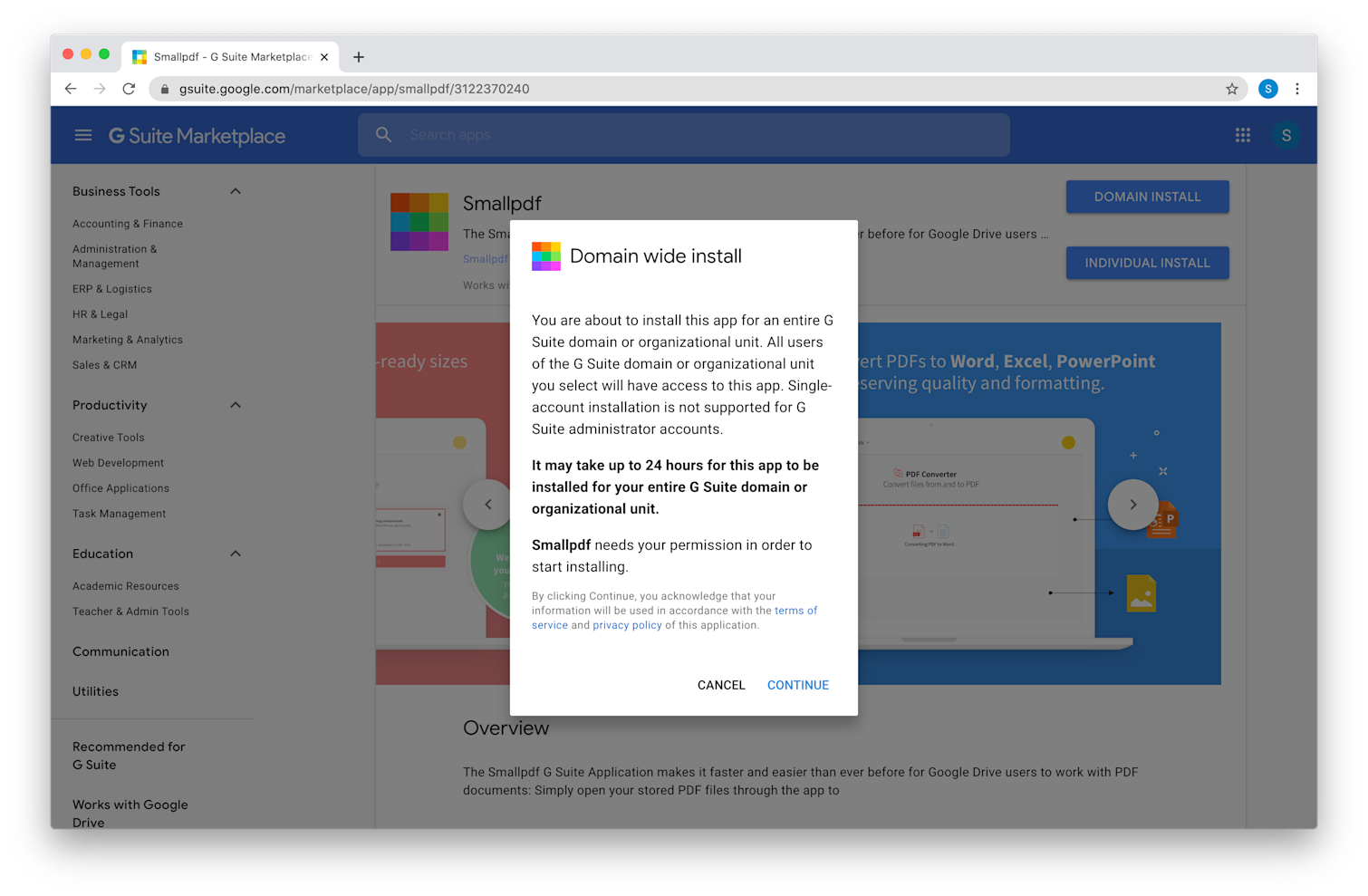Image resolution: width=1368 pixels, height=896 pixels.
Task: Open the Academic Resources category
Action: point(126,586)
